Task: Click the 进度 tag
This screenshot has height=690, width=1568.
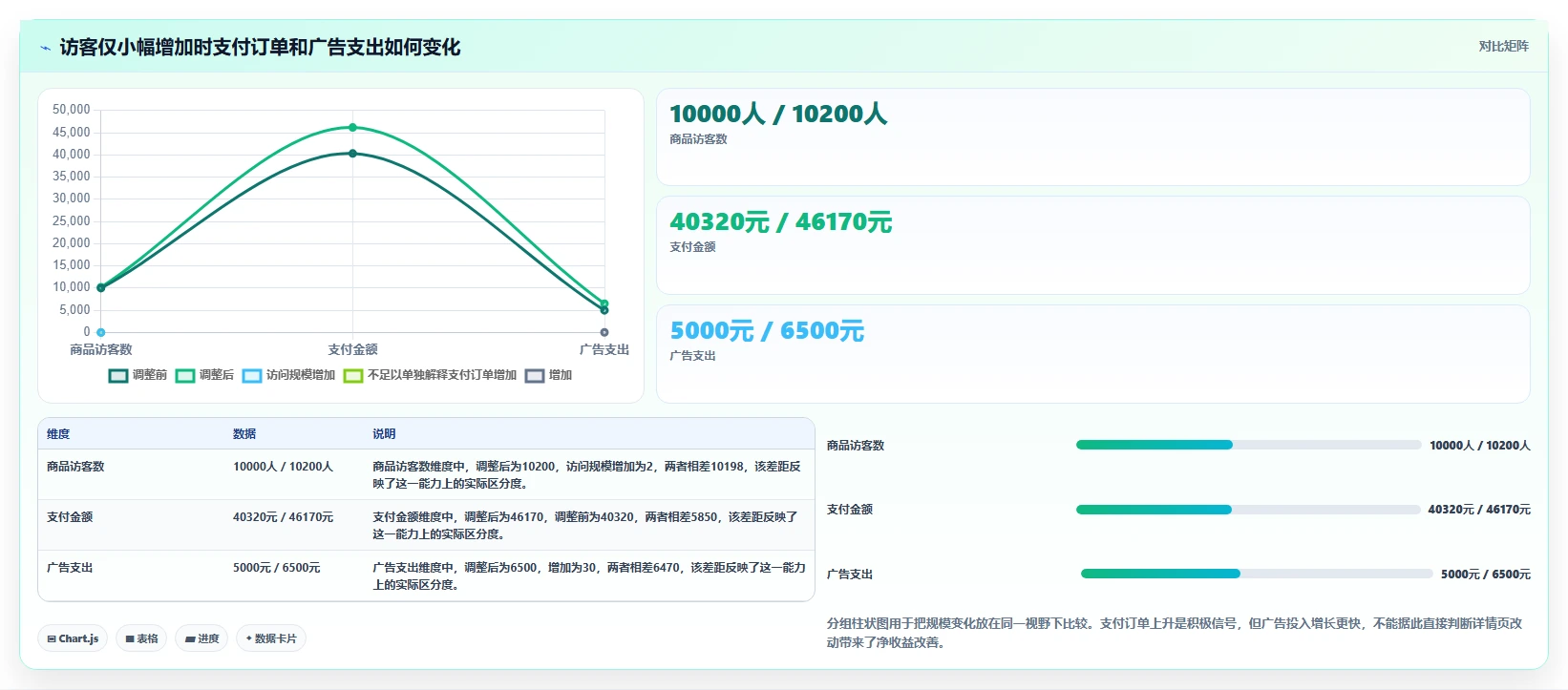Action: (201, 638)
